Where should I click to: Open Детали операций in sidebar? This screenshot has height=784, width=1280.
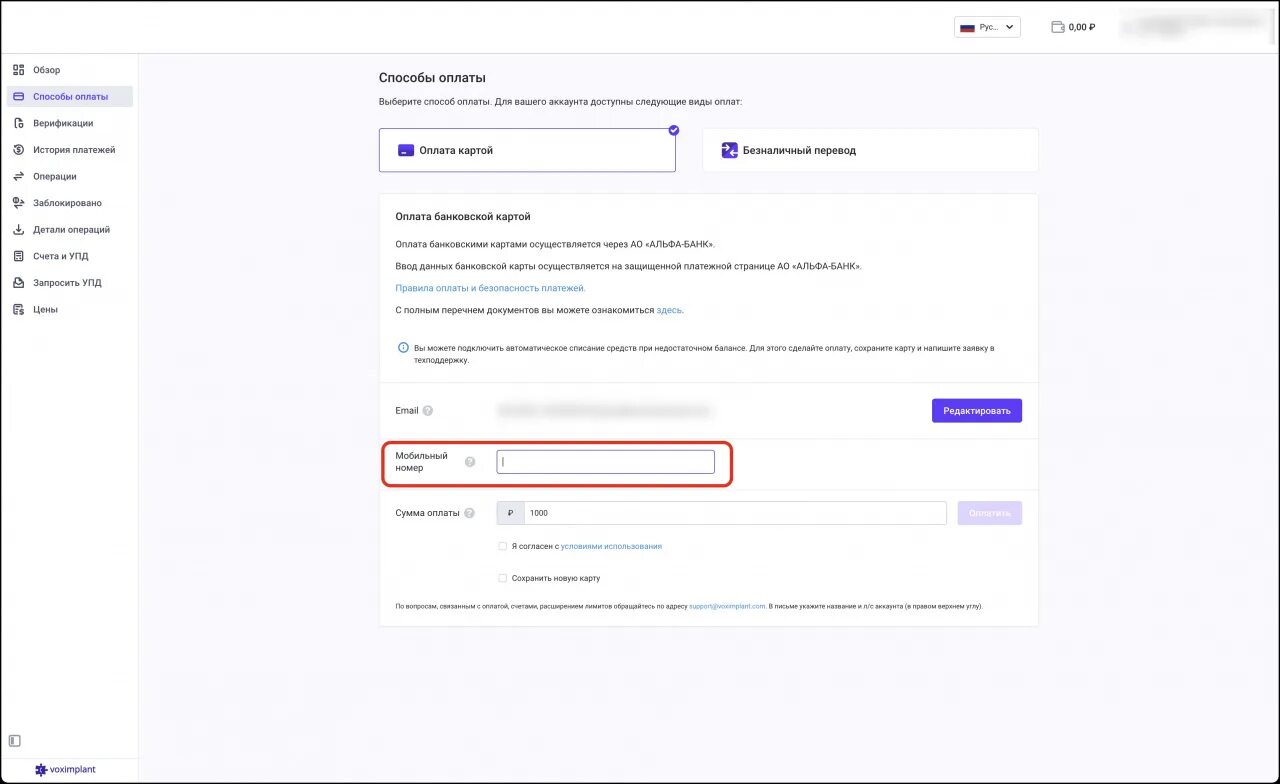[70, 229]
